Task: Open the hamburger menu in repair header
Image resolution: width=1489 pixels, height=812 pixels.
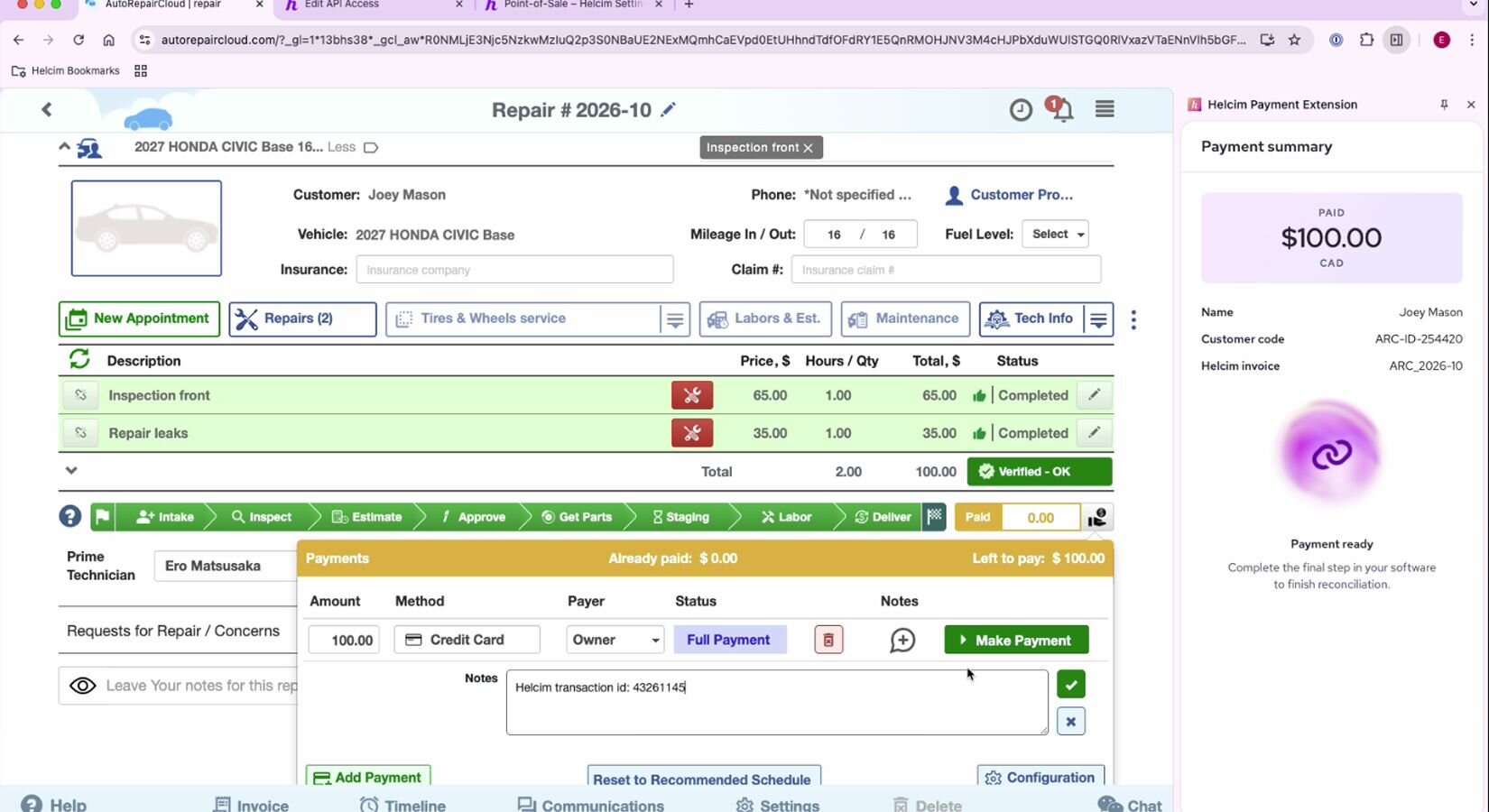Action: (x=1105, y=109)
